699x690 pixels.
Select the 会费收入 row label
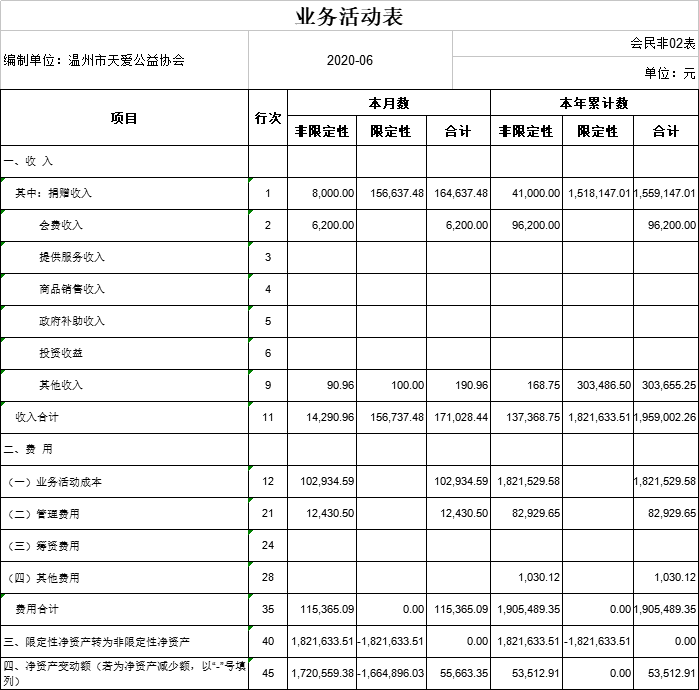[x=61, y=225]
